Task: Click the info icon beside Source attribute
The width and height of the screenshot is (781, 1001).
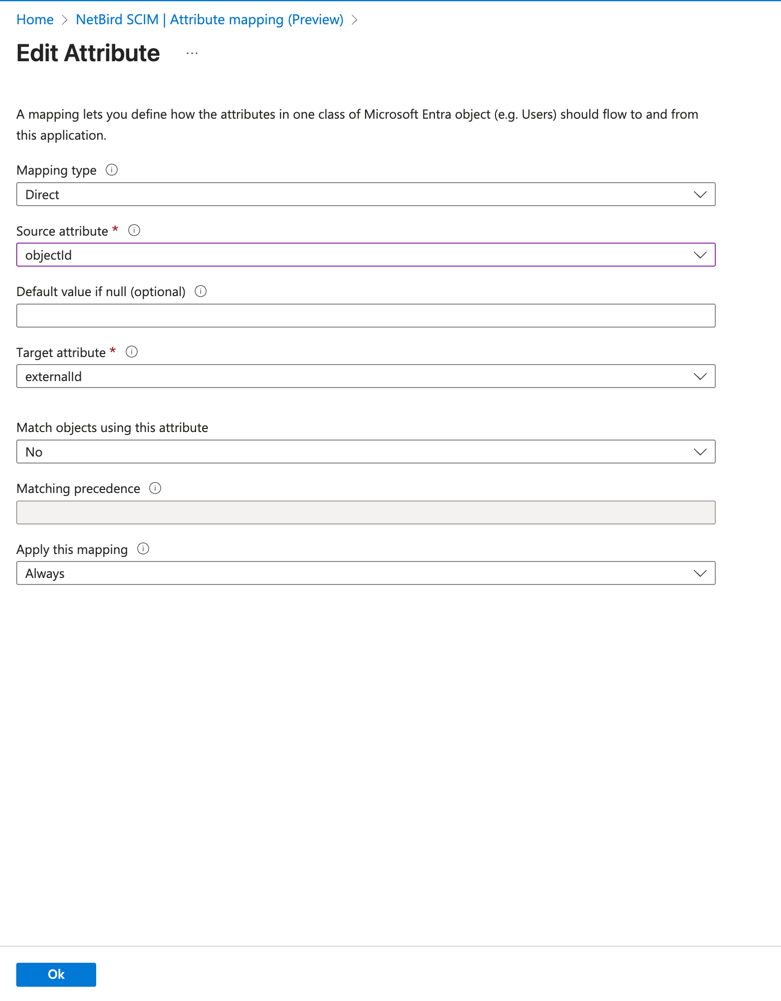Action: point(133,230)
